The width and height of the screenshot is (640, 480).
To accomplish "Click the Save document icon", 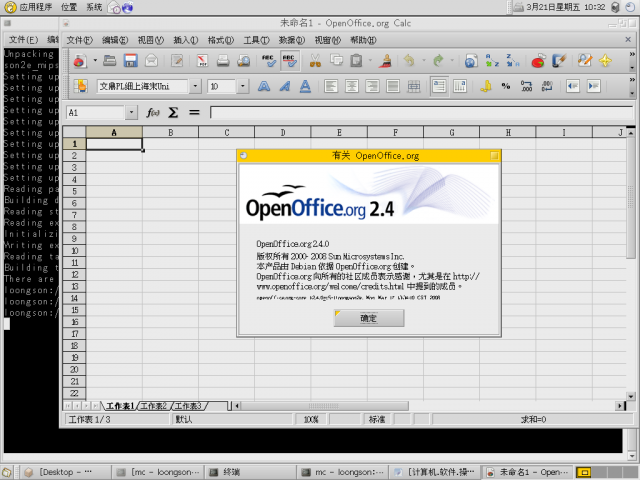I will [x=130, y=61].
